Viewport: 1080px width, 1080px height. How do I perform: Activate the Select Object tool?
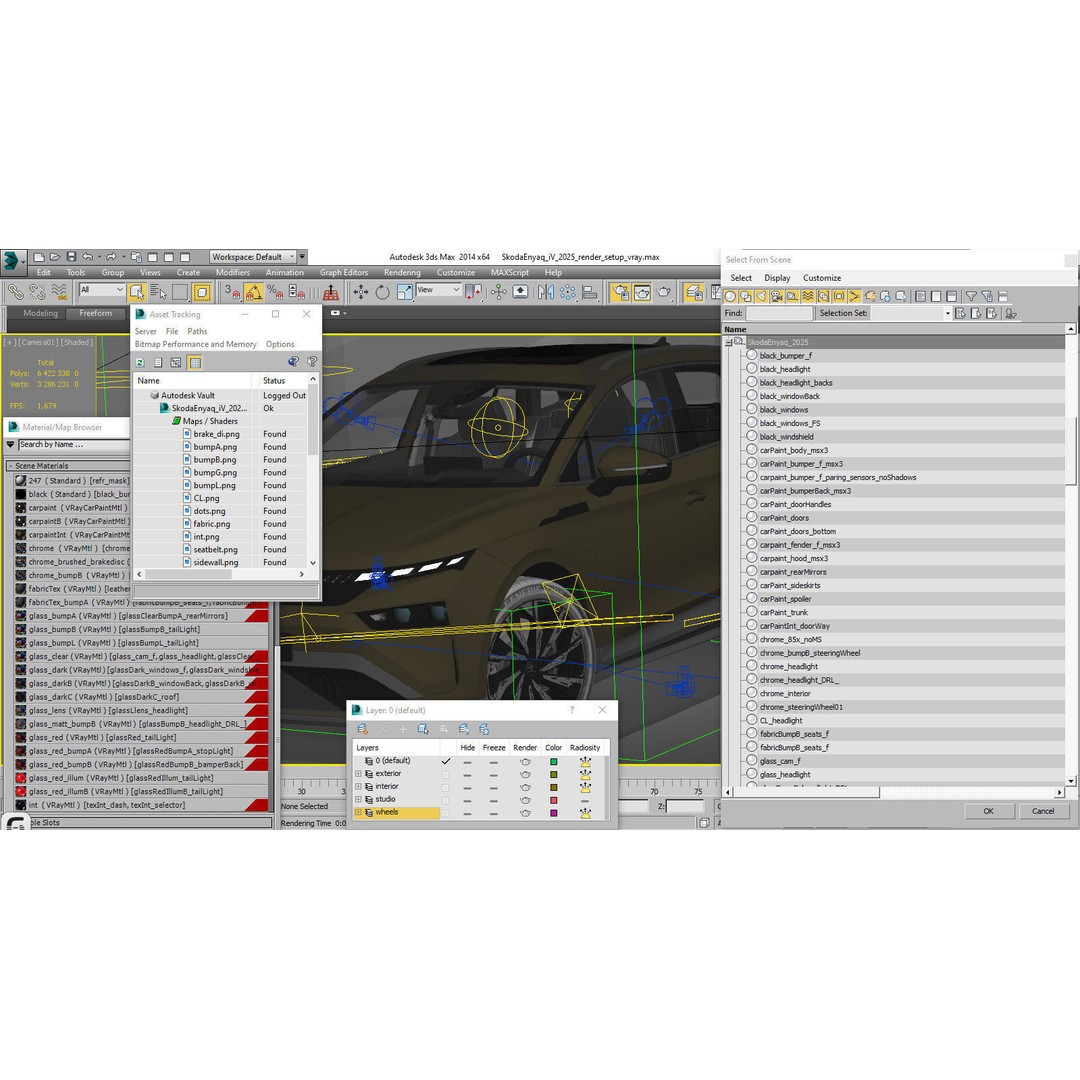click(x=136, y=292)
